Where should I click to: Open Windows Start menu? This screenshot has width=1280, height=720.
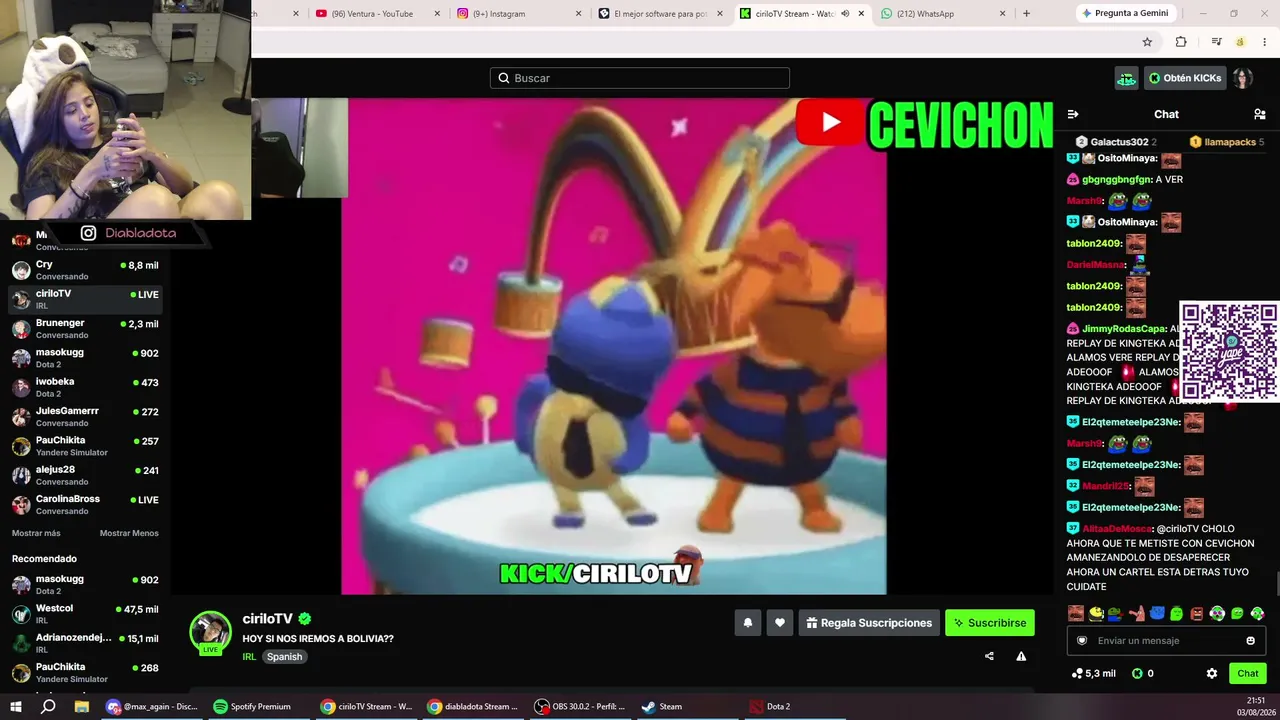pyautogui.click(x=15, y=707)
